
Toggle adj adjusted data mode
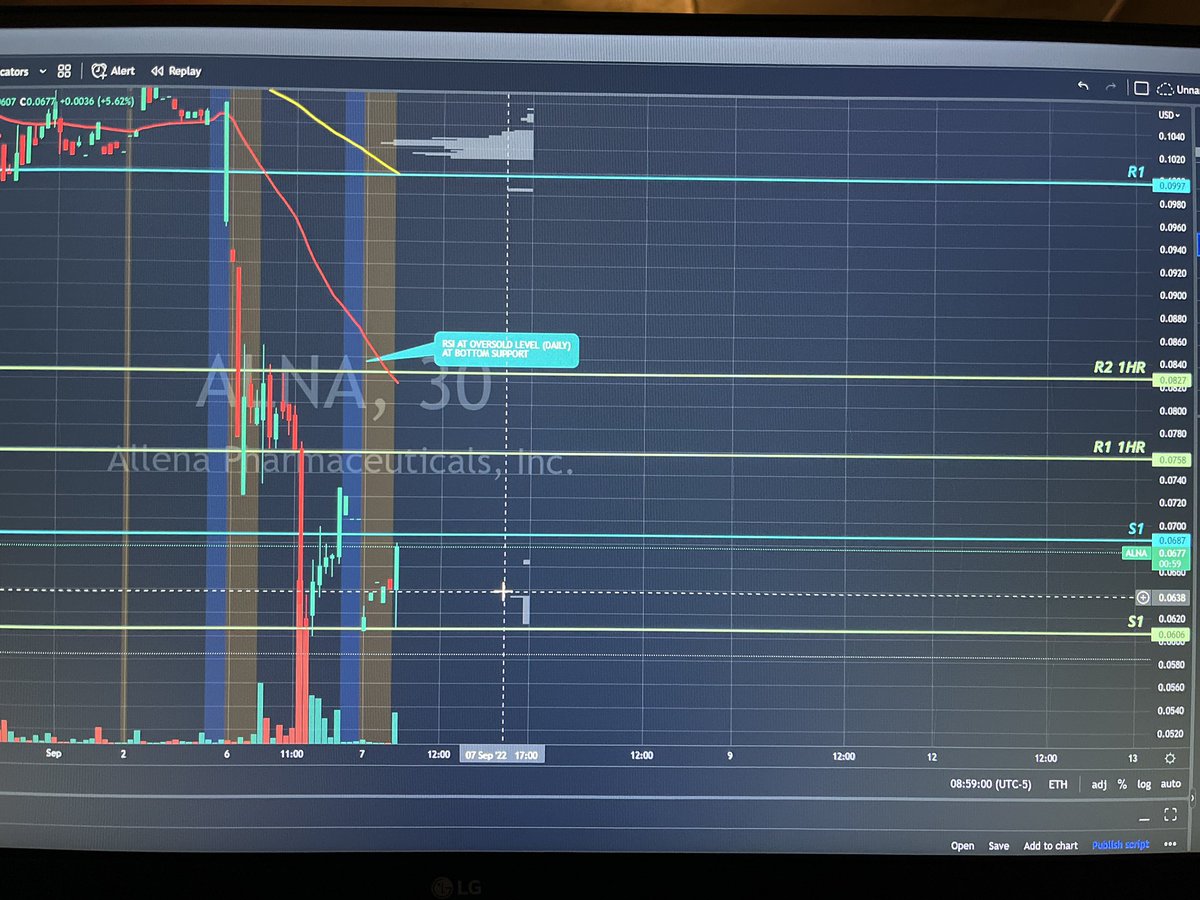point(1099,785)
